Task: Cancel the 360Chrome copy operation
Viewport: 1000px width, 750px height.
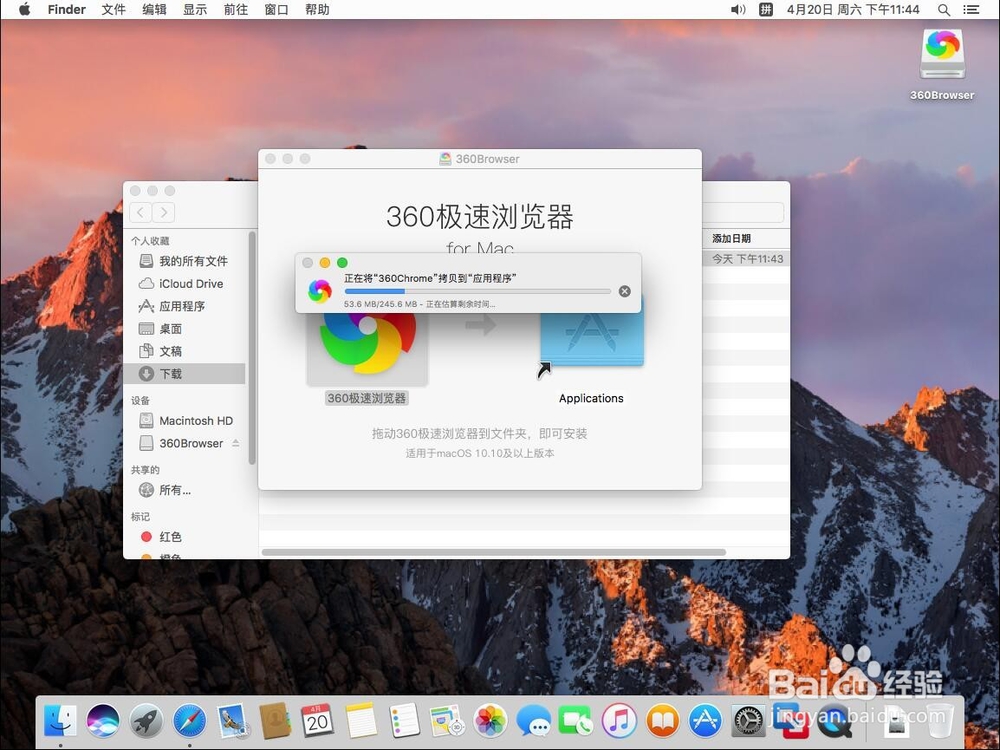Action: click(625, 291)
